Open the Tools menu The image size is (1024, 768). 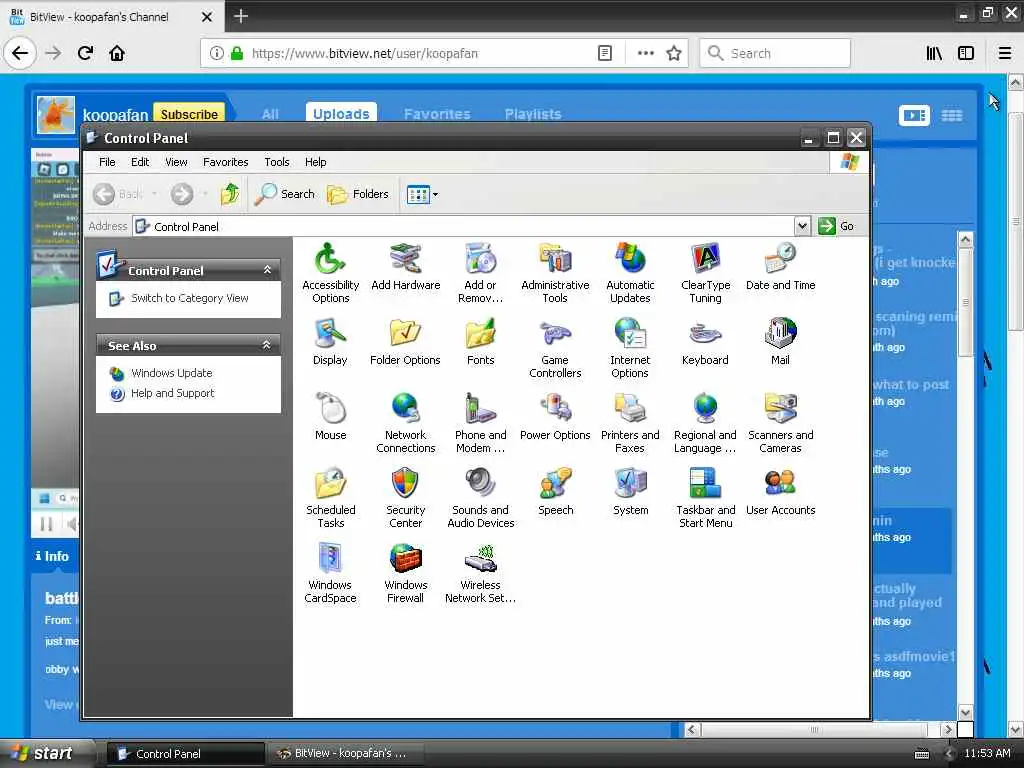[276, 162]
